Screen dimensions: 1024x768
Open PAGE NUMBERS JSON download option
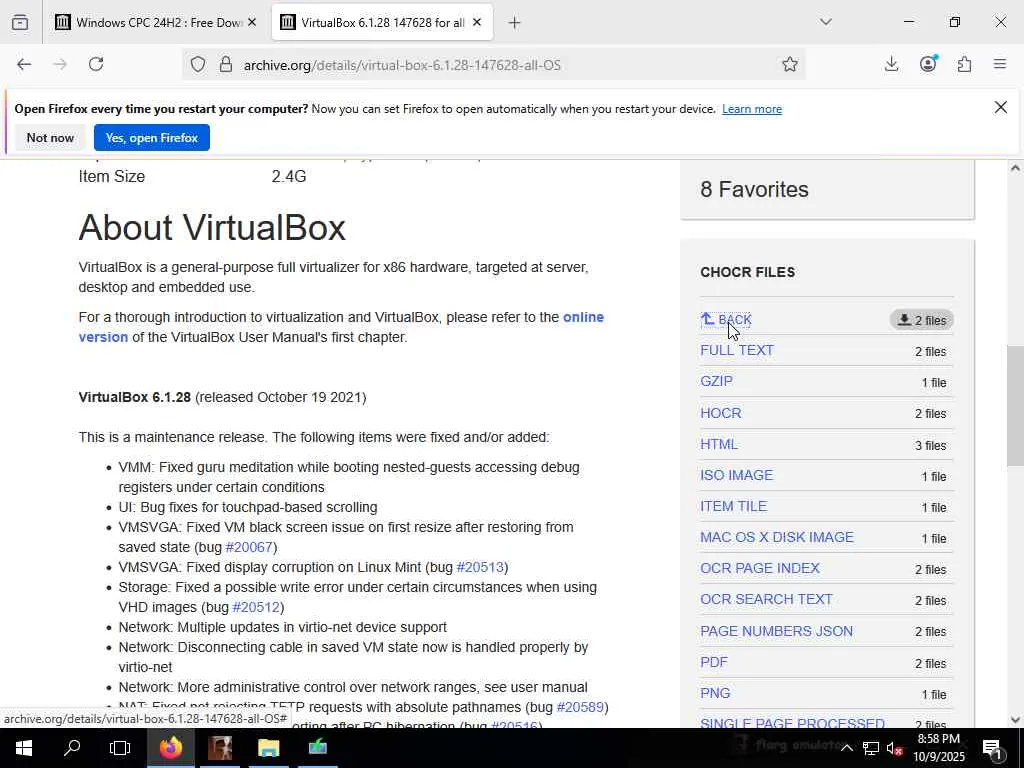coord(776,632)
